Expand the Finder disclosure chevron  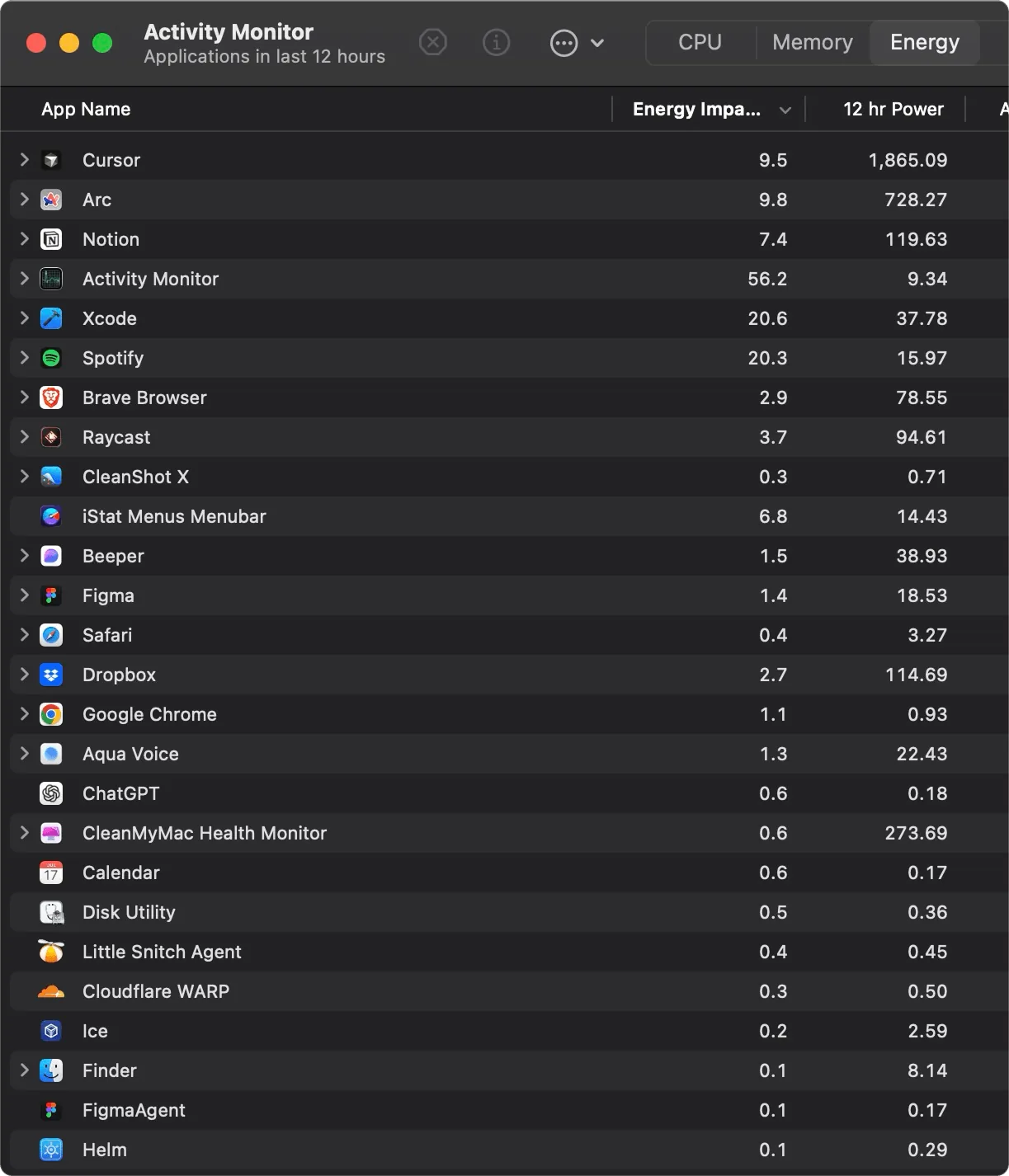click(x=24, y=1070)
